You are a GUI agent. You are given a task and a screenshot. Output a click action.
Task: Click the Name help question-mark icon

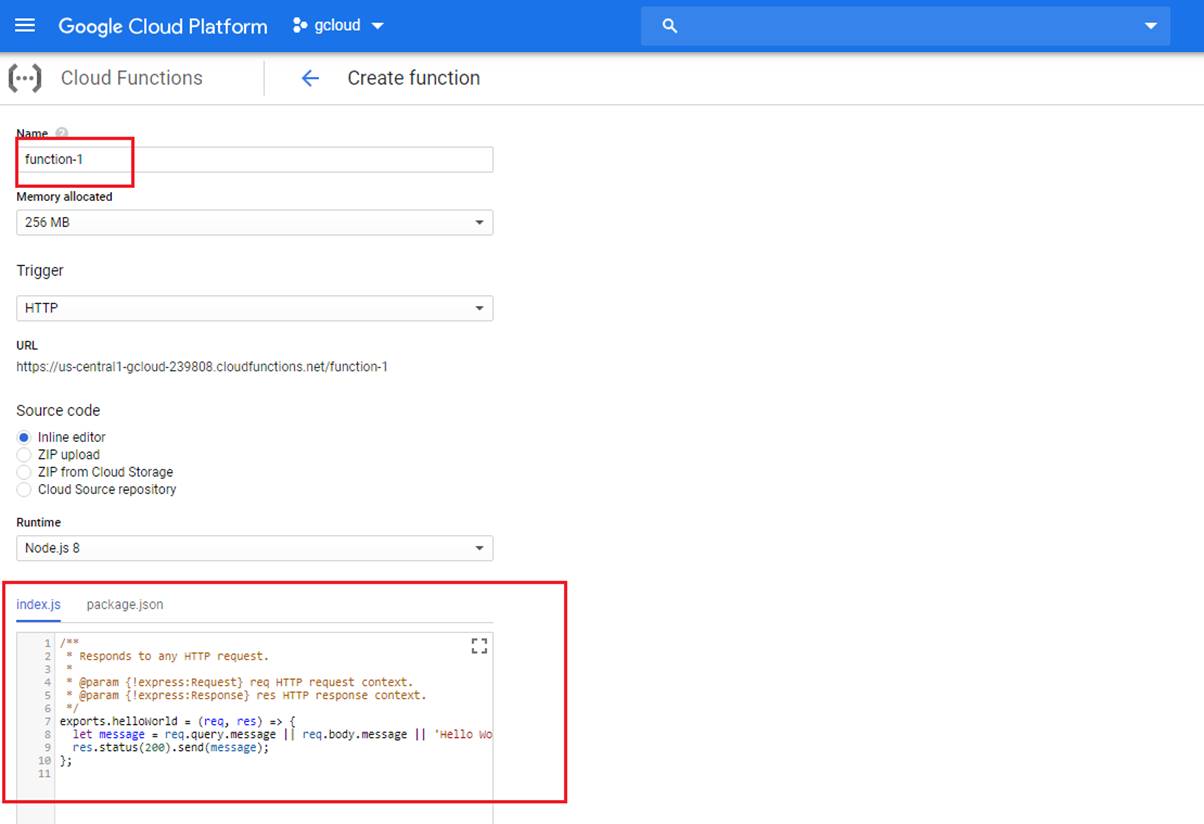pos(62,133)
